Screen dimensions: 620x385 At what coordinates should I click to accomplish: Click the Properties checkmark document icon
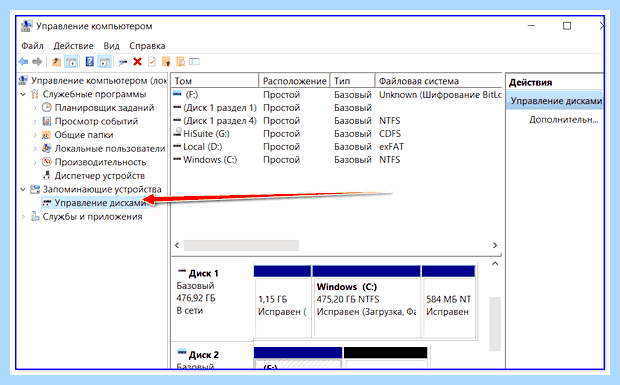coord(152,62)
